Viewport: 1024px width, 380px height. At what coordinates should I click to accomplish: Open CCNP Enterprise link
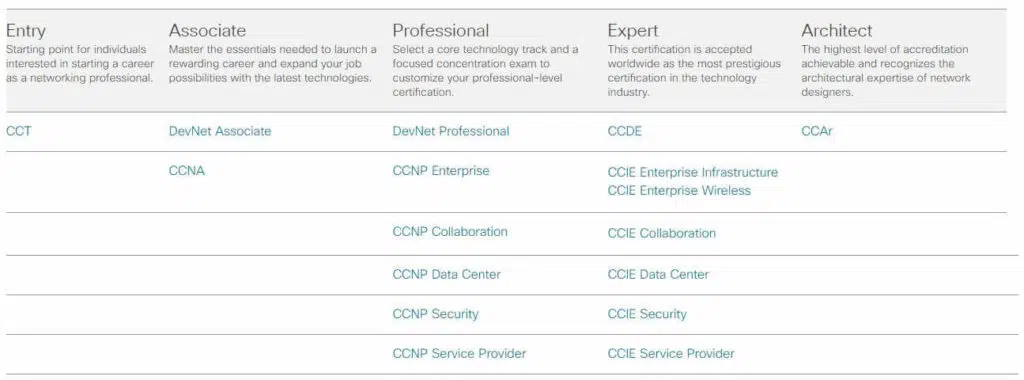point(441,171)
